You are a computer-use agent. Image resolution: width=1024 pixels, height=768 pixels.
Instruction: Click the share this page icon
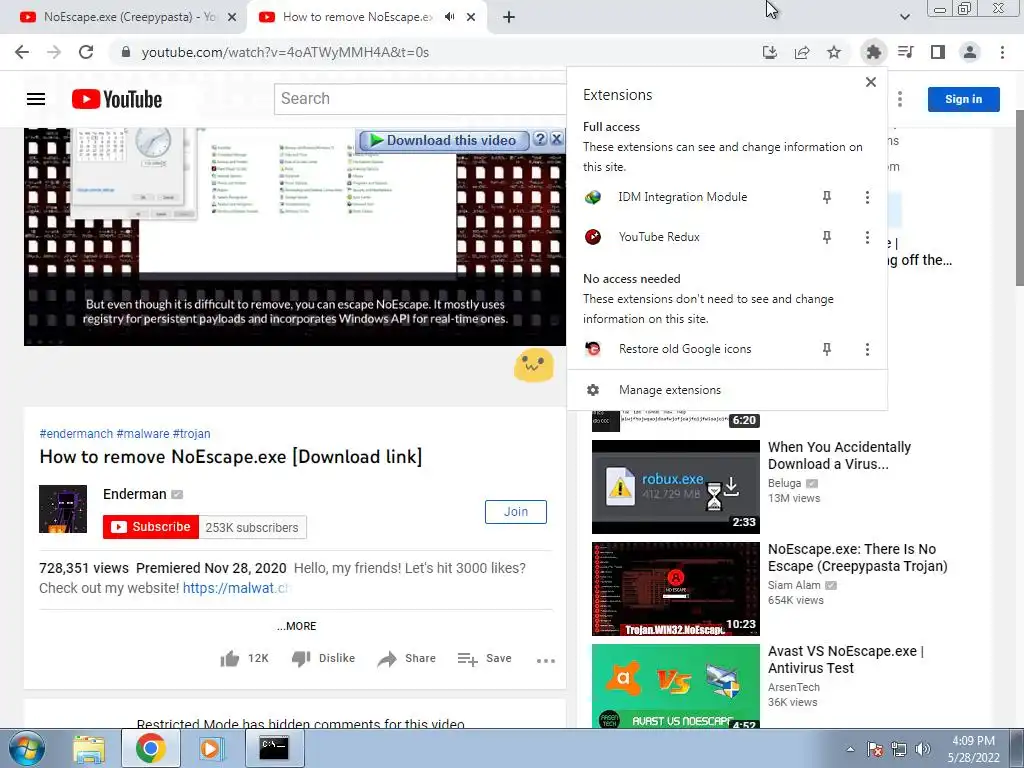(802, 52)
